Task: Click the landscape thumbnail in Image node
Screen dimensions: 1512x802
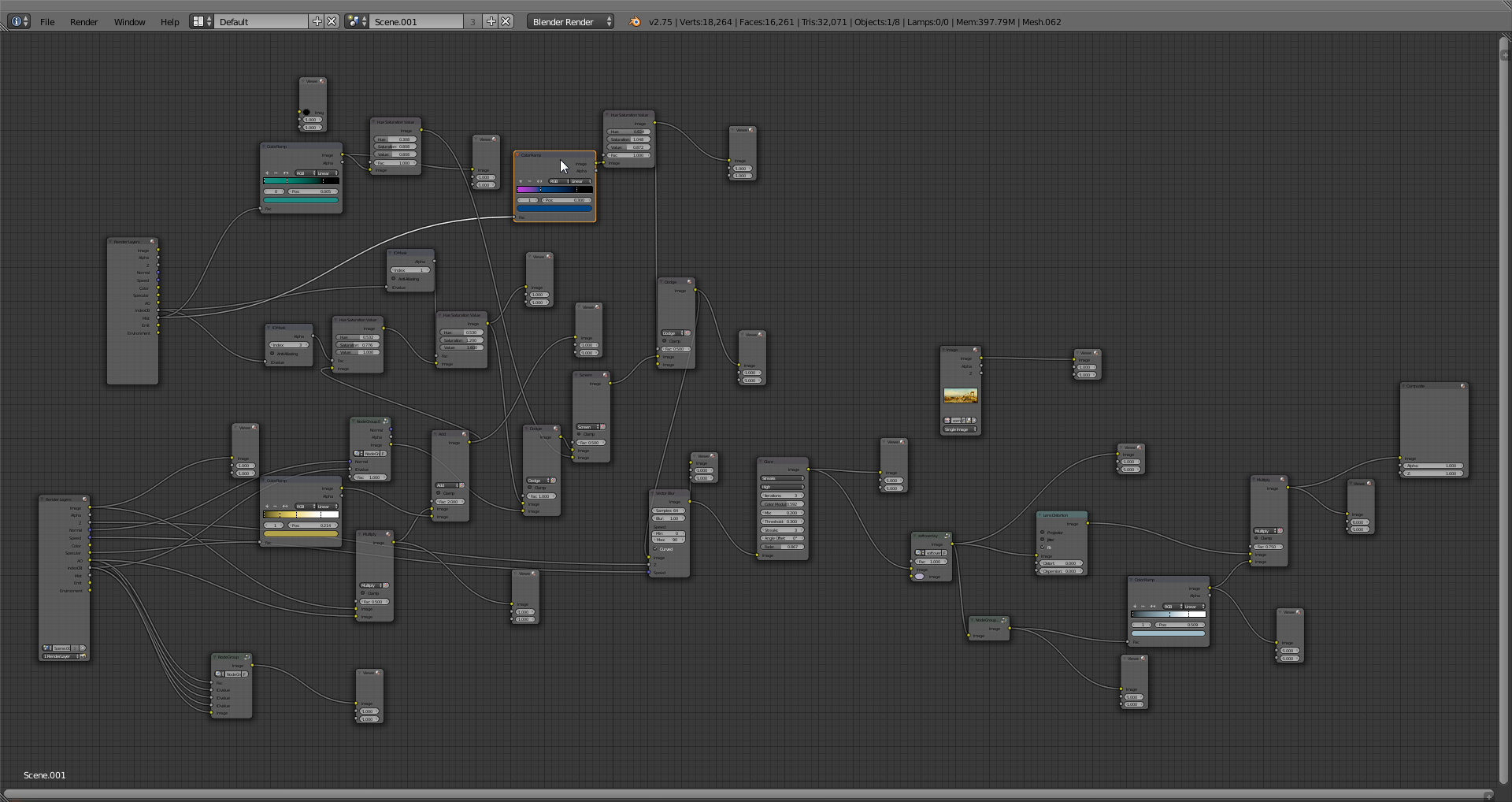Action: click(961, 395)
